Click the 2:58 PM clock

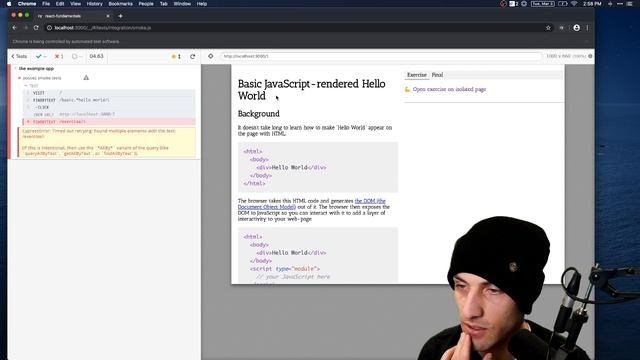(592, 4)
